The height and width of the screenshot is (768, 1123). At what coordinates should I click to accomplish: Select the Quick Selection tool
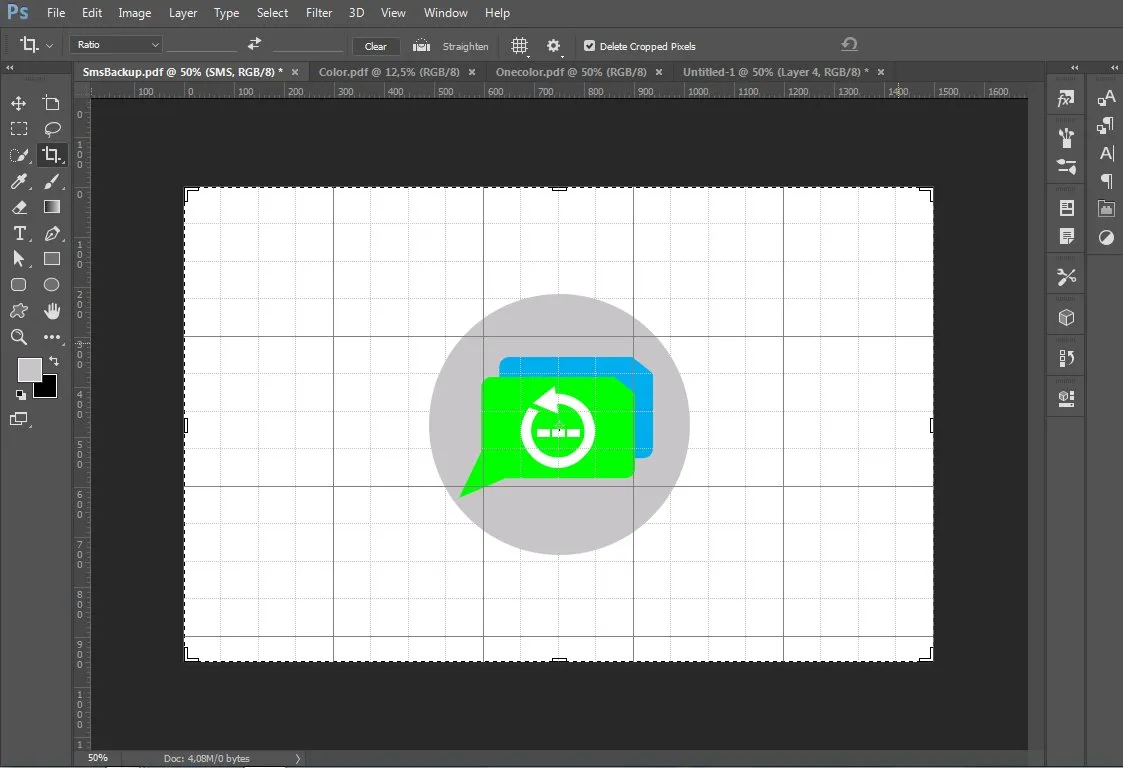19,155
